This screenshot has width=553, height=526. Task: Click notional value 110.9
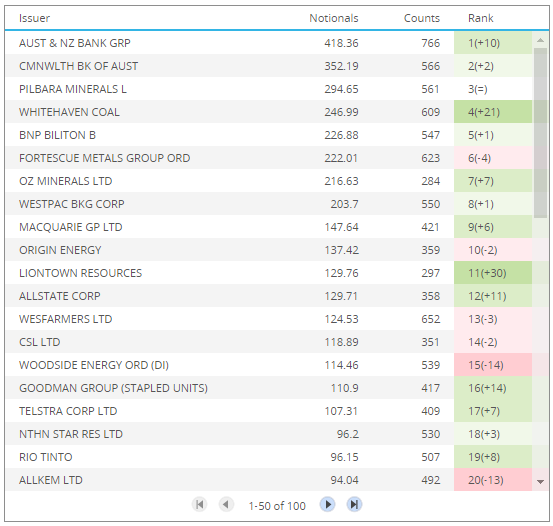344,388
